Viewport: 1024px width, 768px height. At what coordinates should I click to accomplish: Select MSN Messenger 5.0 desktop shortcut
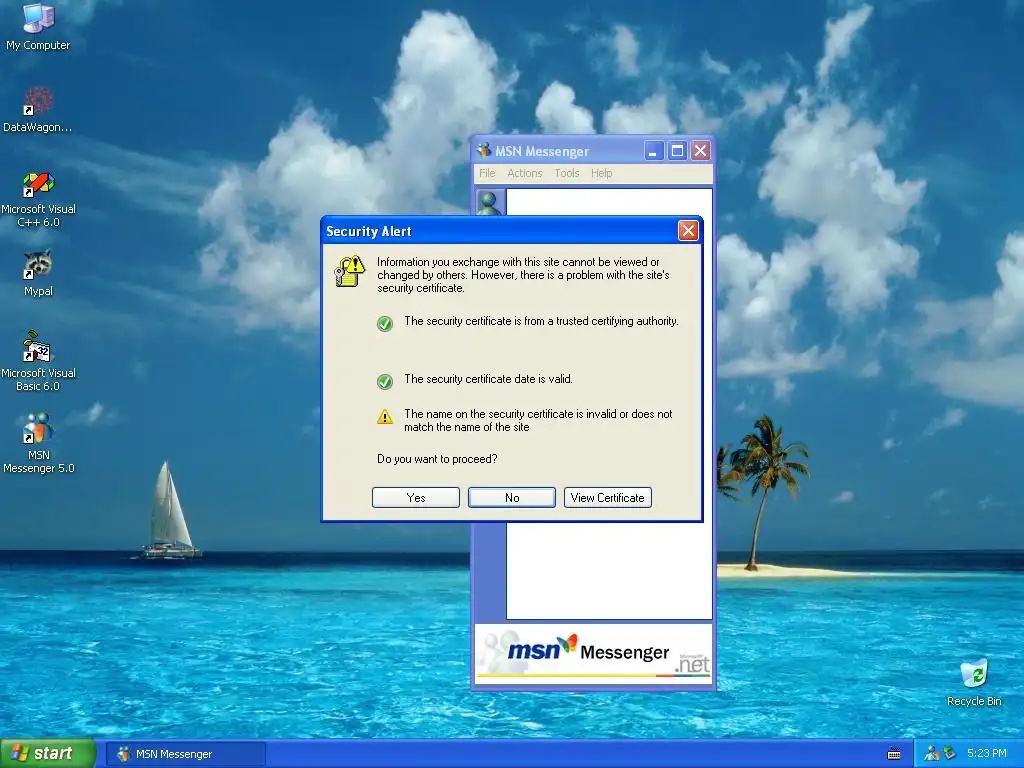coord(38,443)
